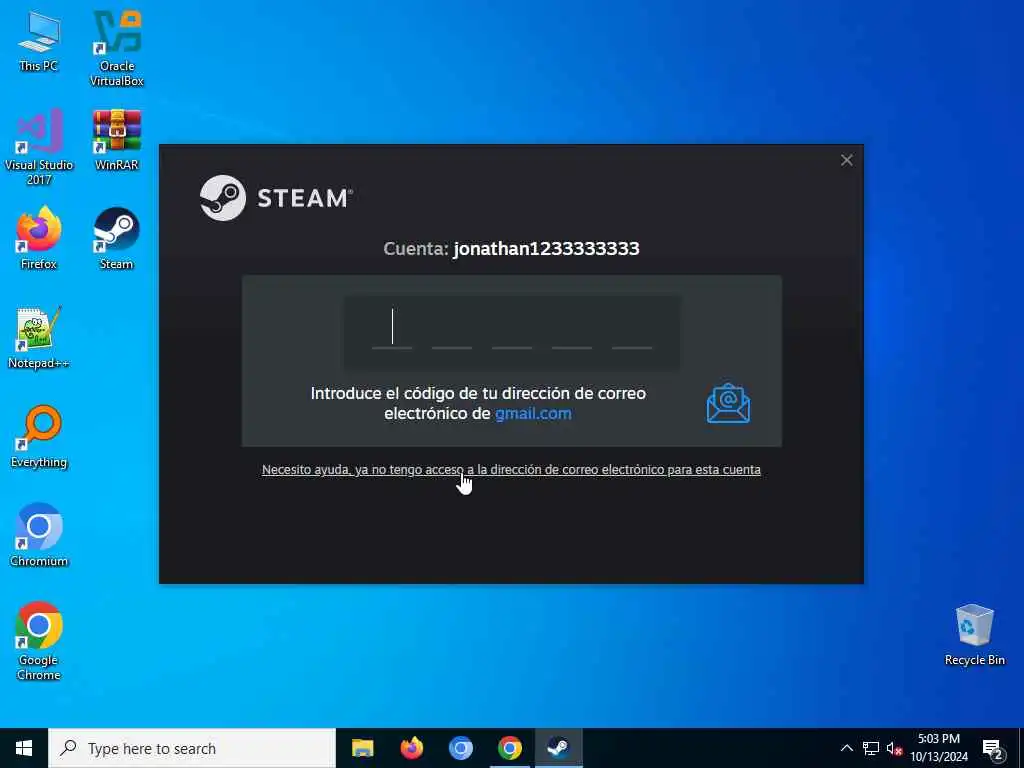1024x768 pixels.
Task: Open Action Center notifications
Action: coord(993,748)
